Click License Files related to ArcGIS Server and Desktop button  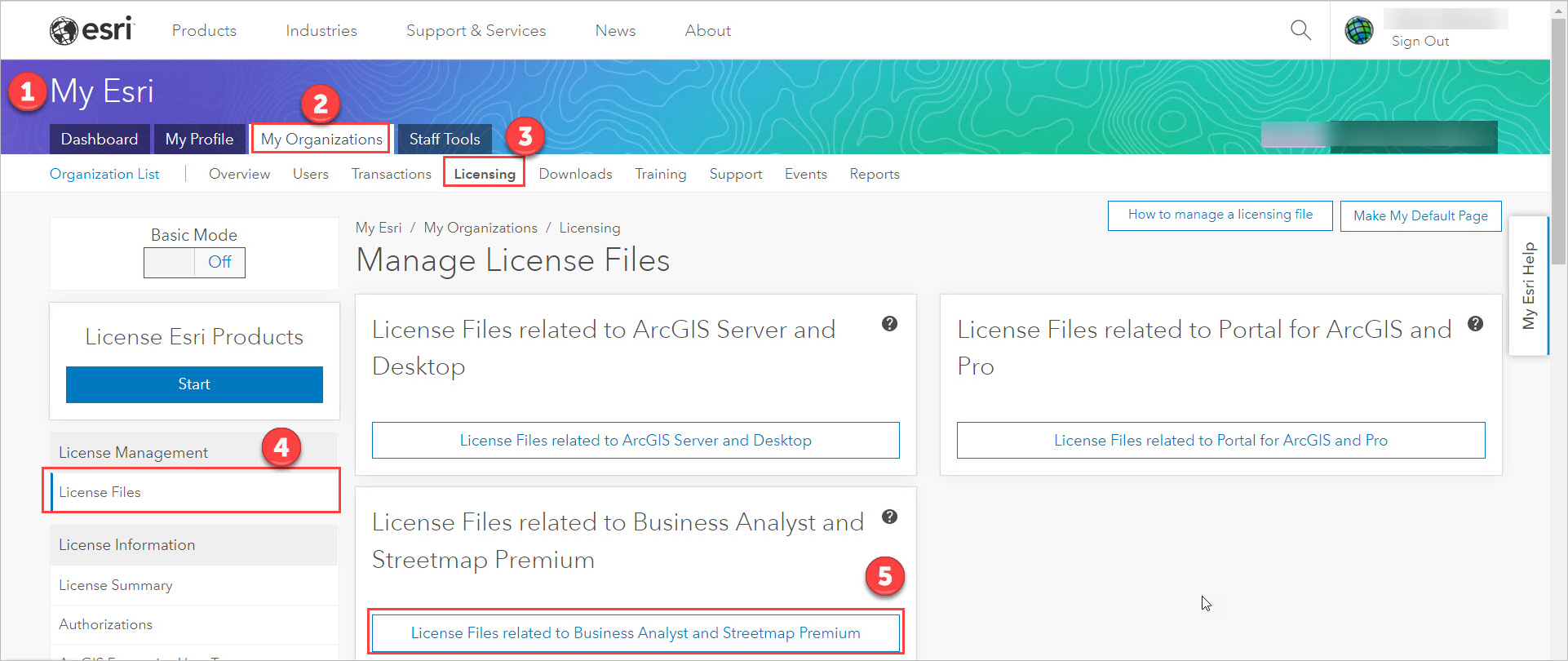tap(636, 441)
